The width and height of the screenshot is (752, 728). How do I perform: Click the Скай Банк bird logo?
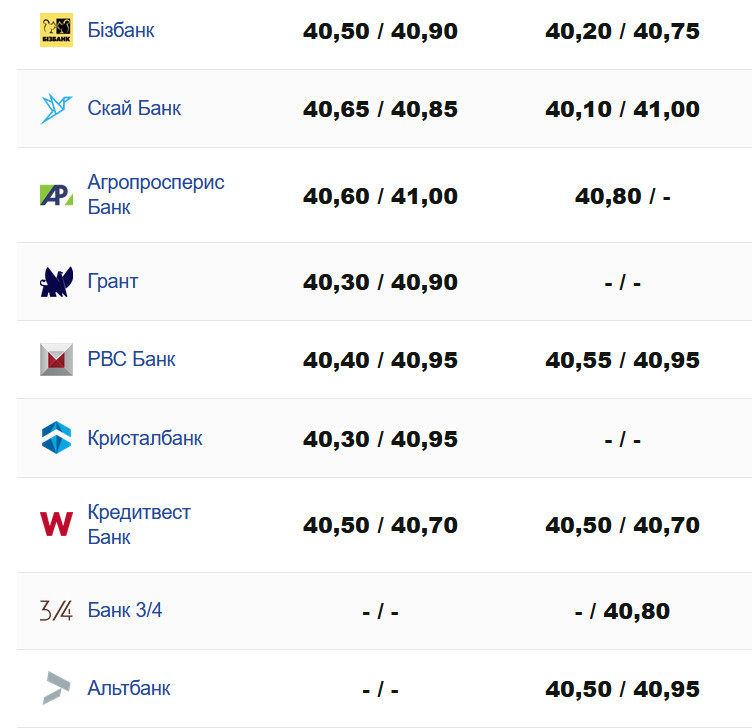pos(56,108)
